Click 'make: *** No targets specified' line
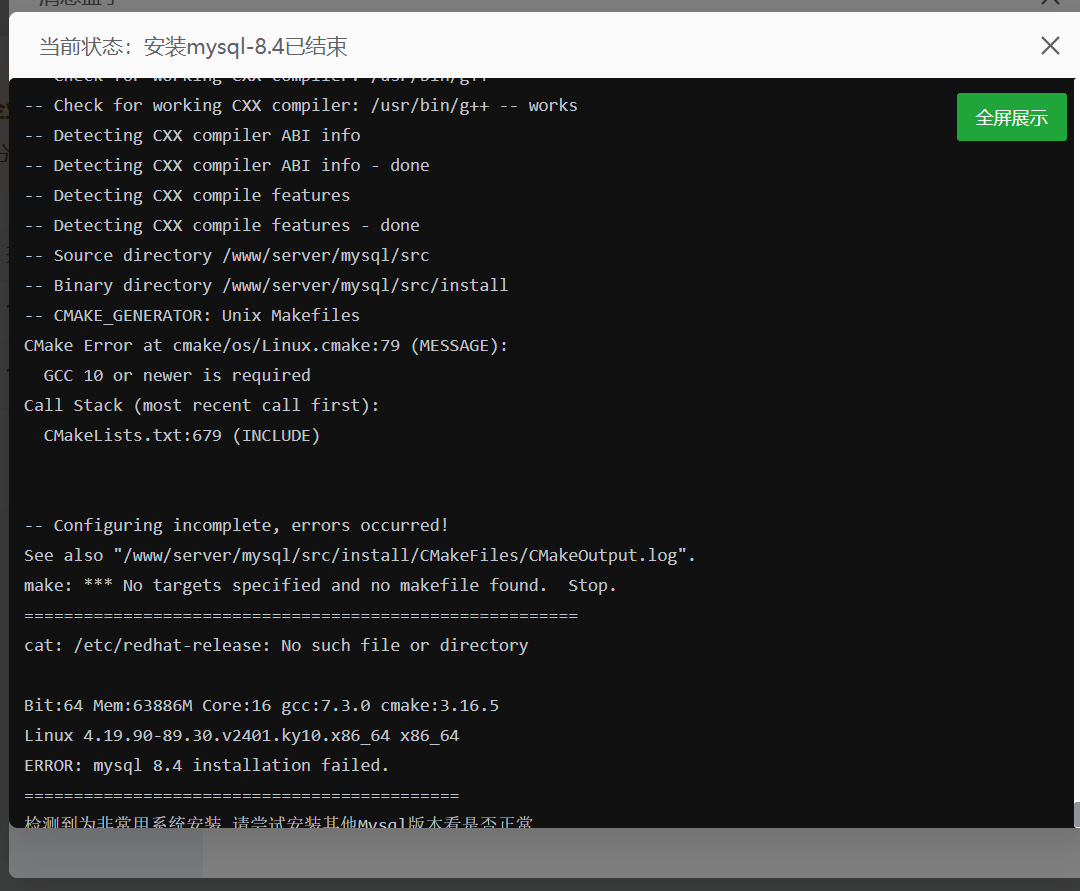 (x=320, y=585)
